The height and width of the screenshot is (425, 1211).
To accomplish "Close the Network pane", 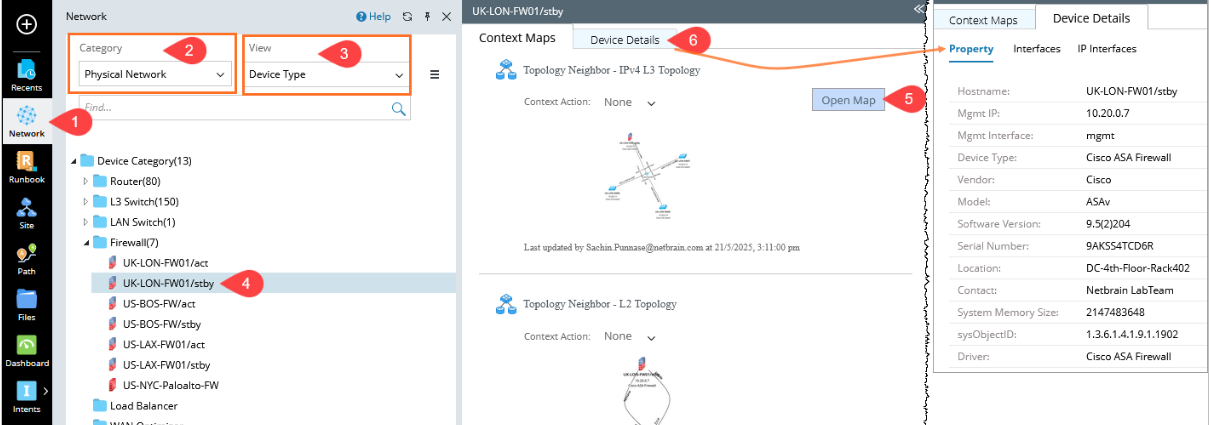I will [x=445, y=17].
